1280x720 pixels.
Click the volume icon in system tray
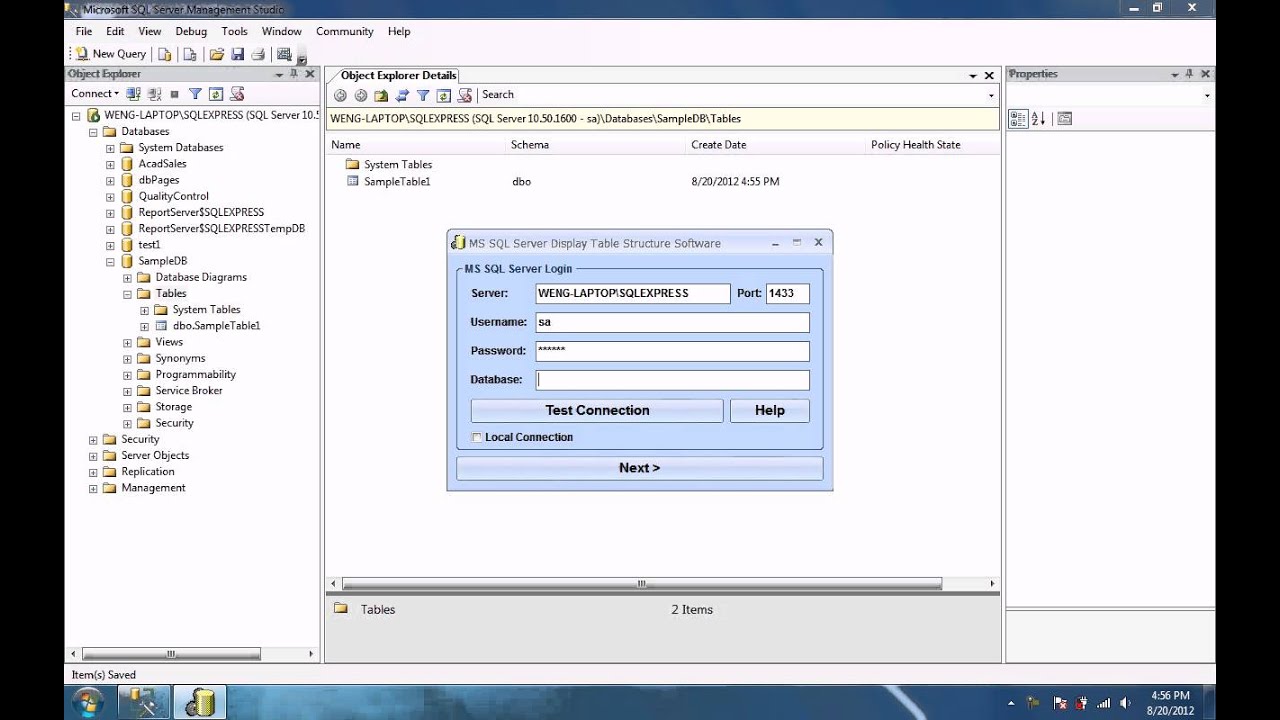pos(1126,703)
